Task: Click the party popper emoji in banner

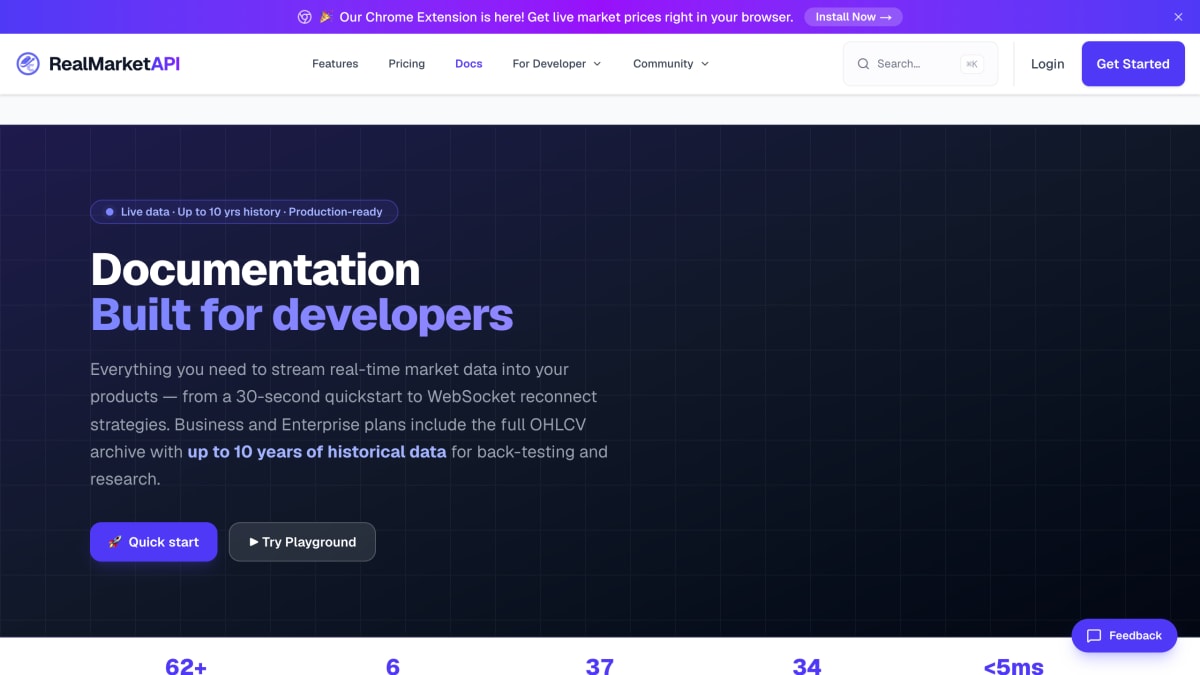Action: [x=325, y=17]
